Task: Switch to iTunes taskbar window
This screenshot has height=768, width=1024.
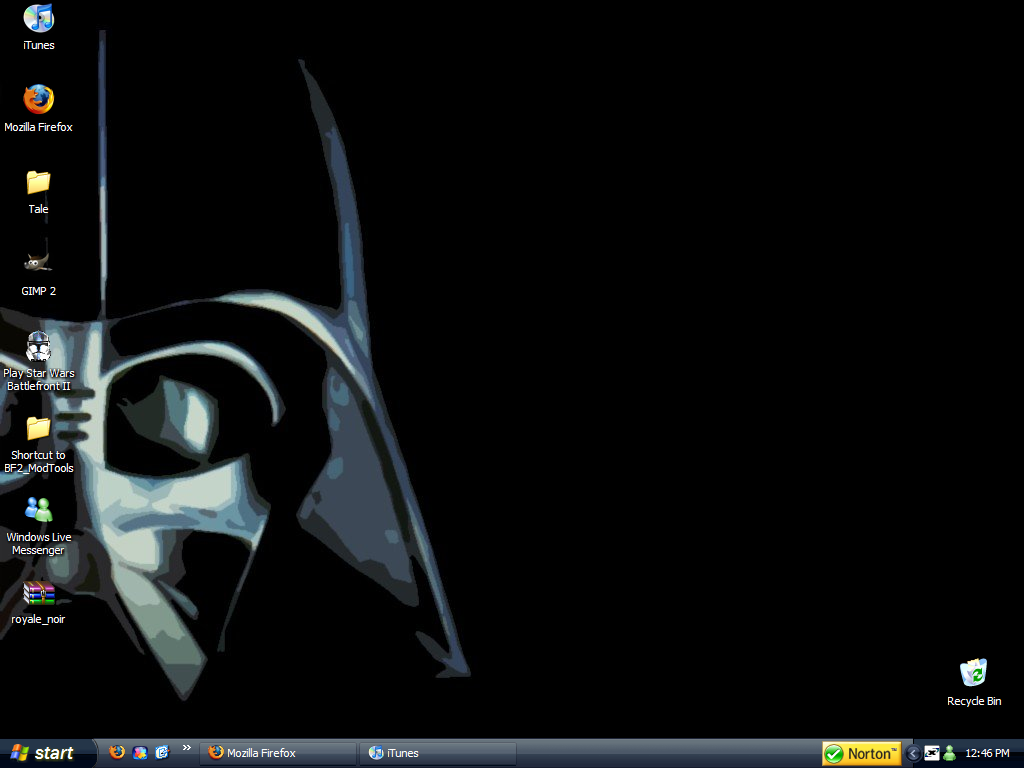Action: tap(438, 753)
